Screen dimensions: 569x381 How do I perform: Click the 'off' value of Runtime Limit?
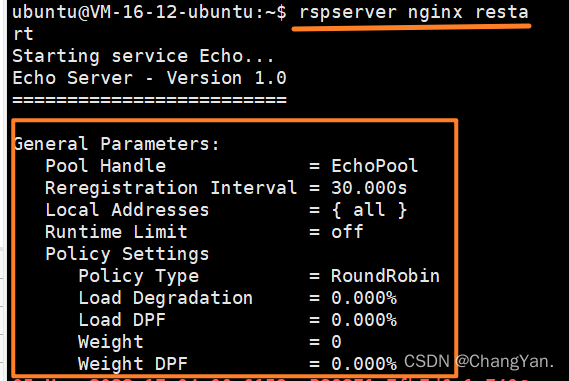coord(347,232)
